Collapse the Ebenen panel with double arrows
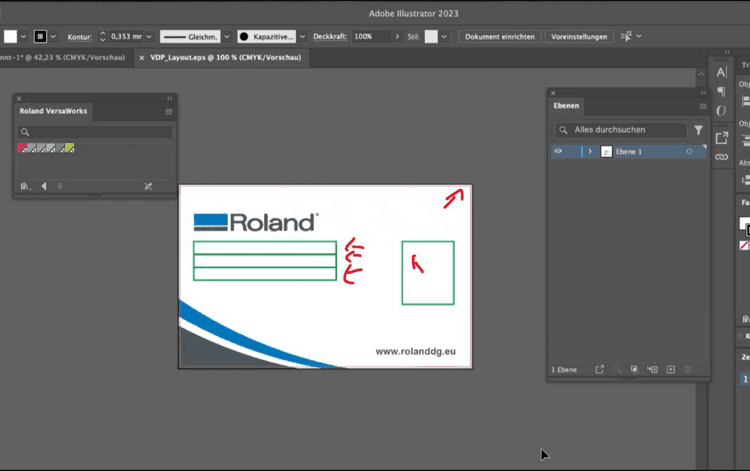Image resolution: width=750 pixels, height=471 pixels. click(703, 93)
